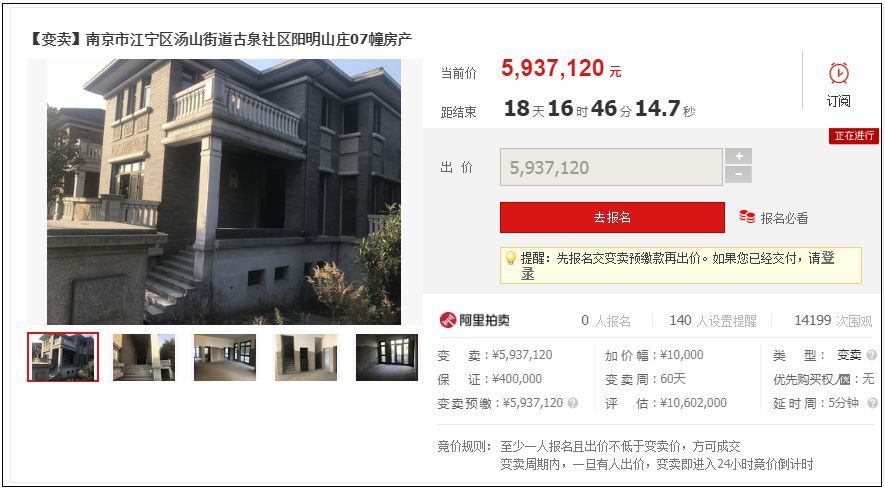
Task: Open help icon next to 延时周 5分钟
Action: [872, 403]
